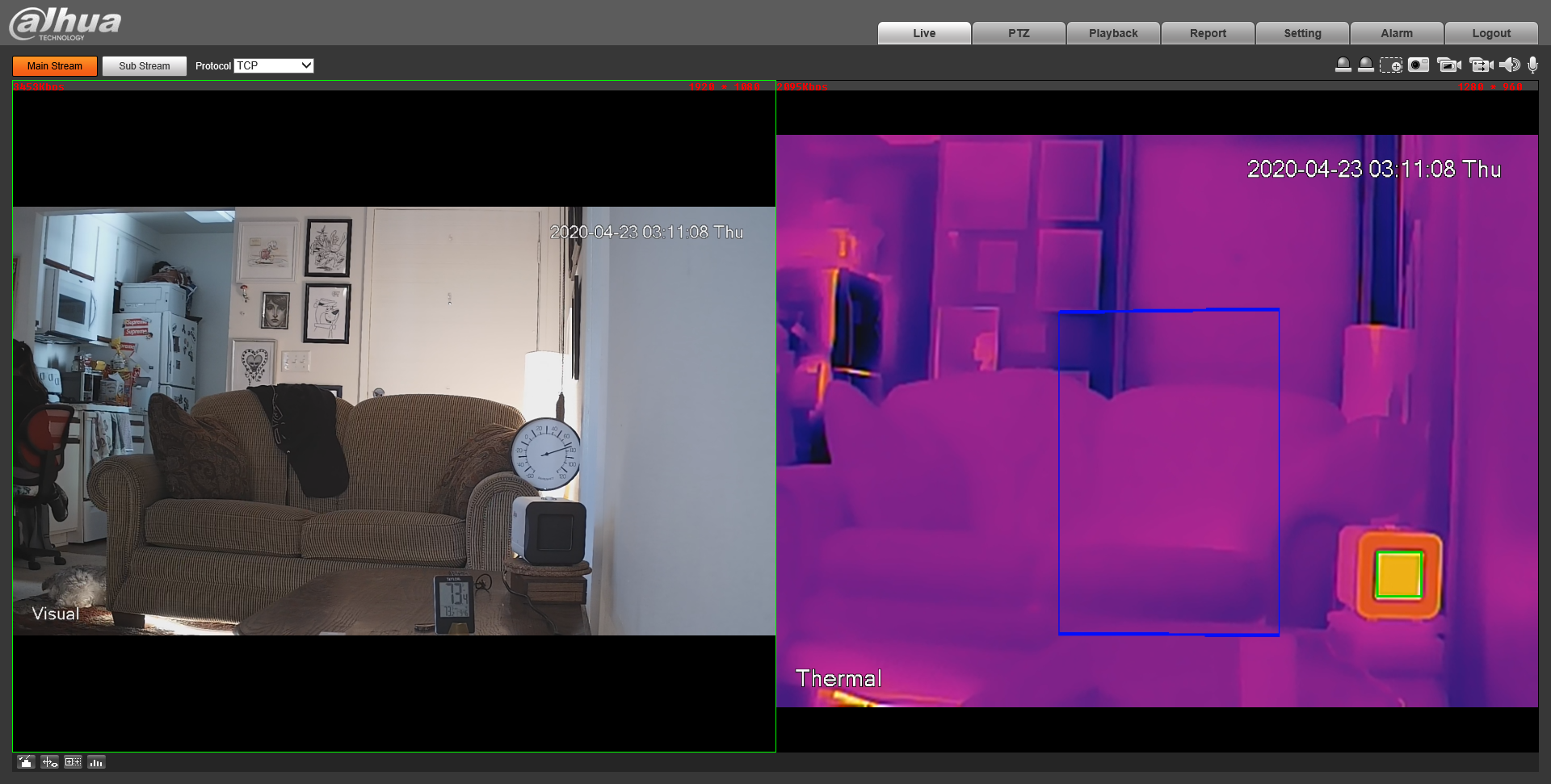Viewport: 1551px width, 784px height.
Task: Activate the digital zoom region tool
Action: (x=1391, y=65)
